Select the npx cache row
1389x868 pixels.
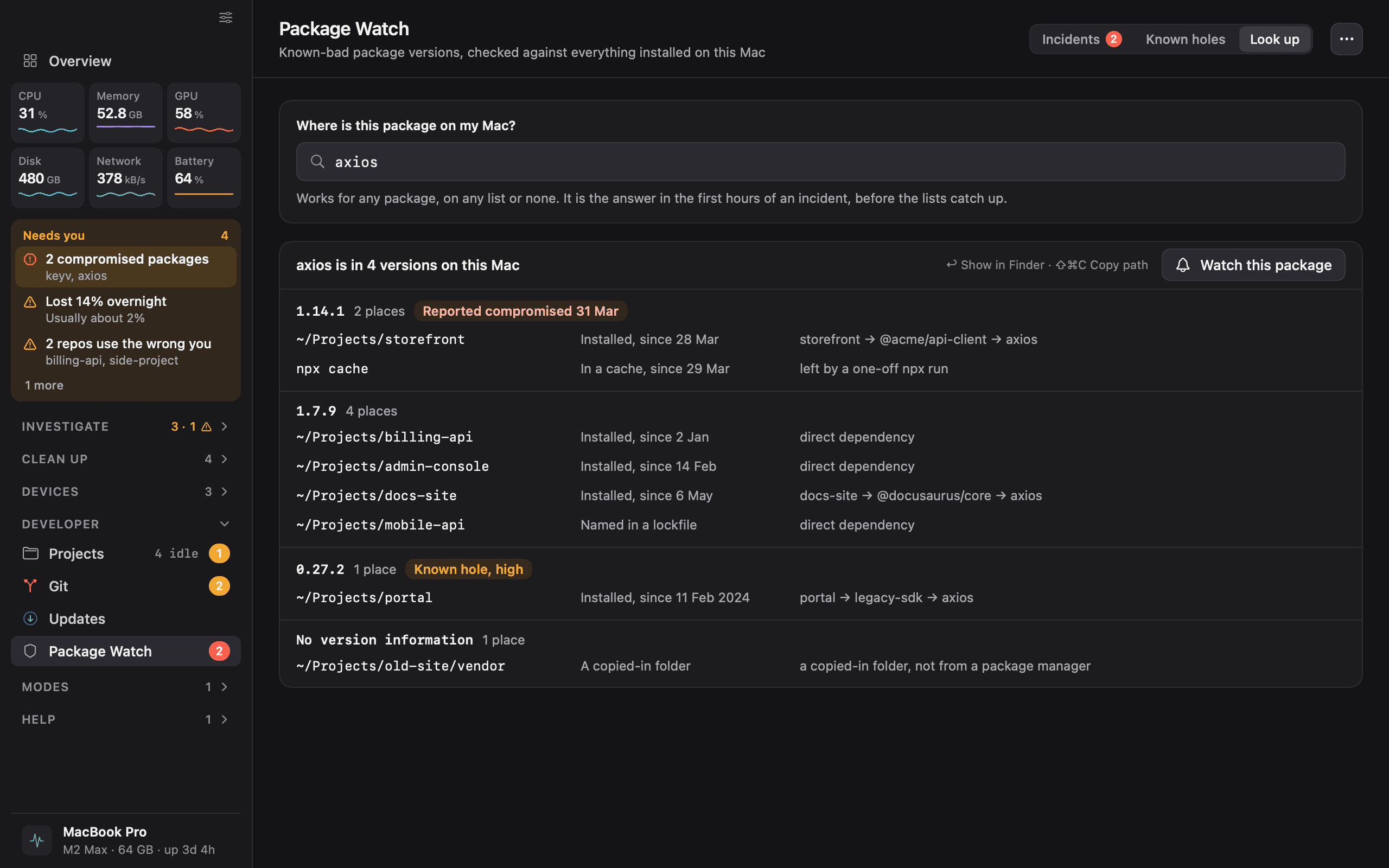820,368
